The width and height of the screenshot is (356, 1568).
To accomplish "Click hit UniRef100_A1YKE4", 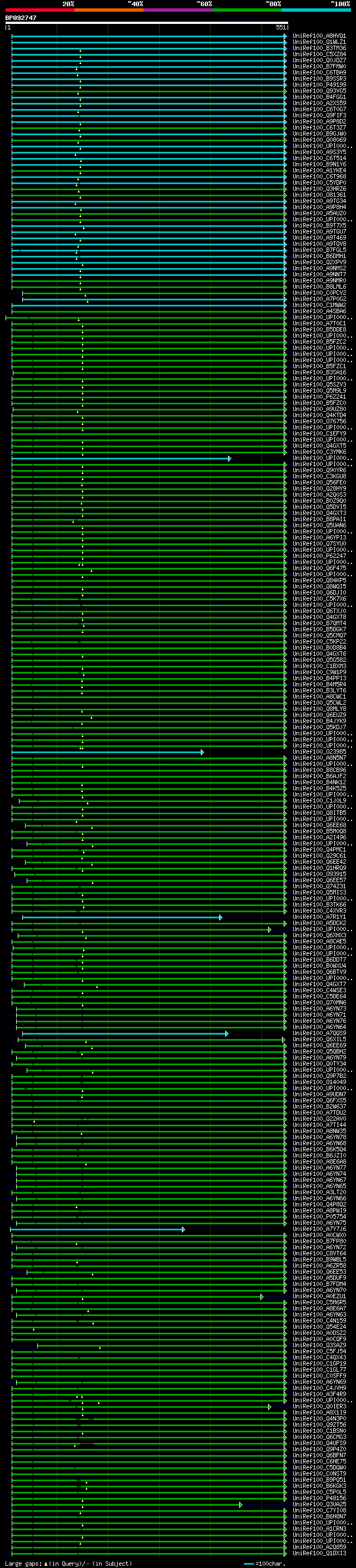I will (319, 170).
